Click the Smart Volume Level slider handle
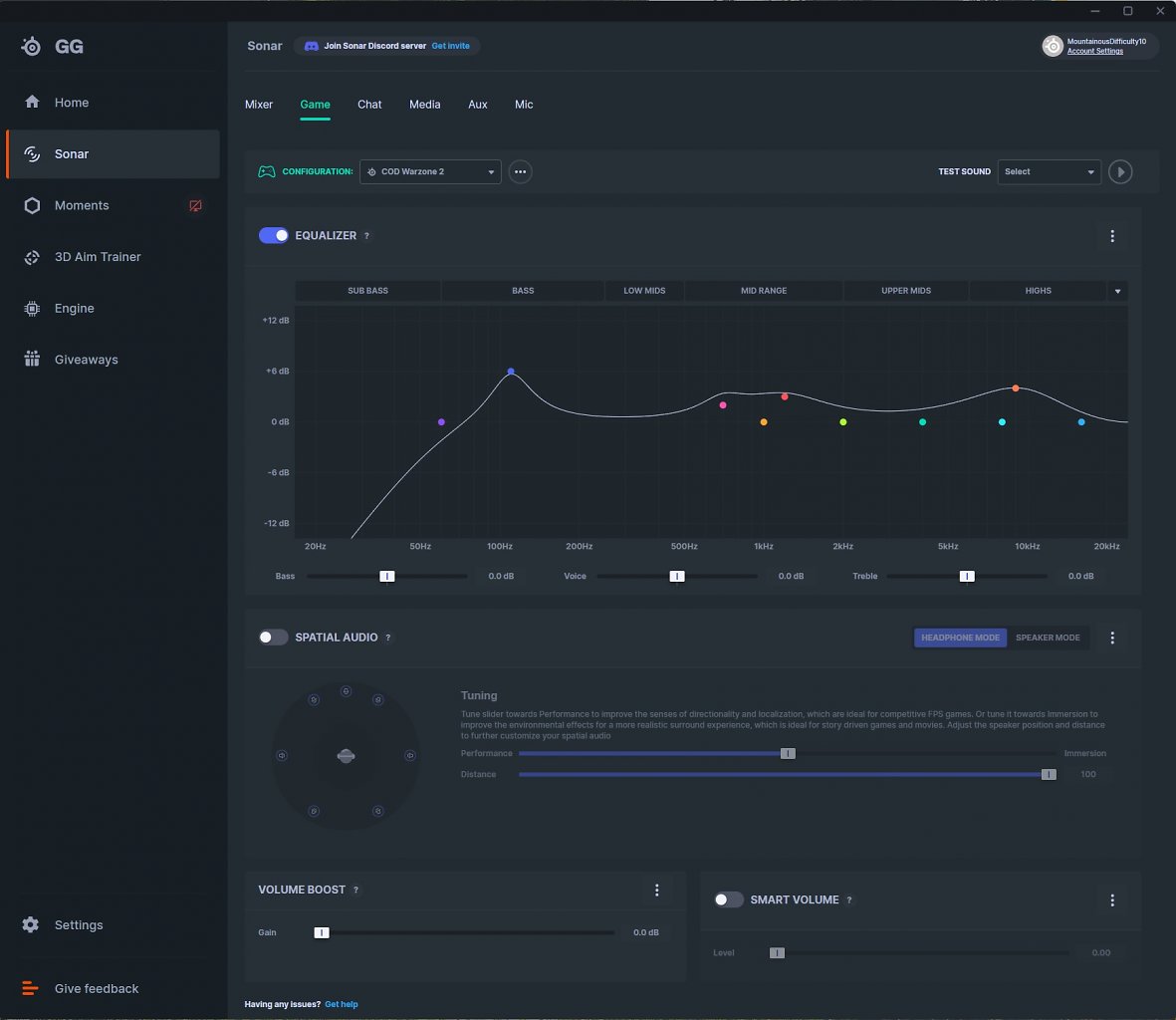Screen dimensions: 1176x1020 777,952
